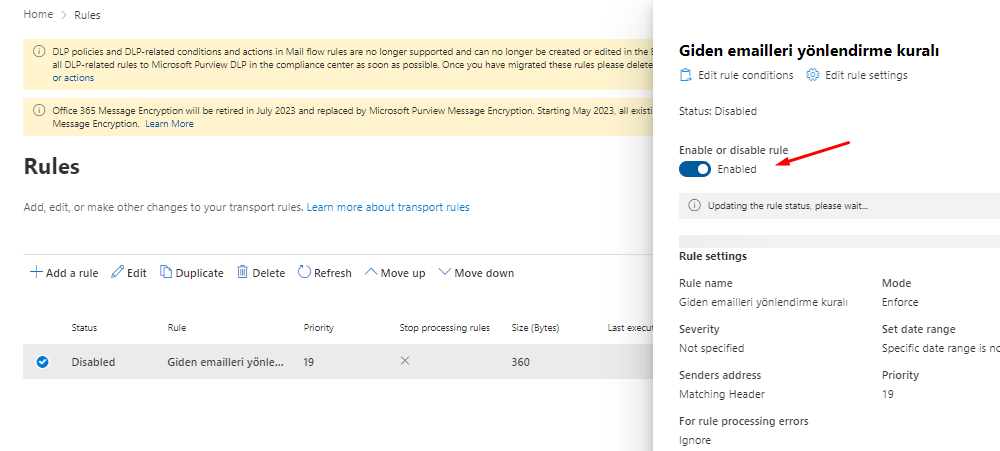Viewport: 1000px width, 451px height.
Task: Click the Duplicate copy icon
Action: [166, 273]
